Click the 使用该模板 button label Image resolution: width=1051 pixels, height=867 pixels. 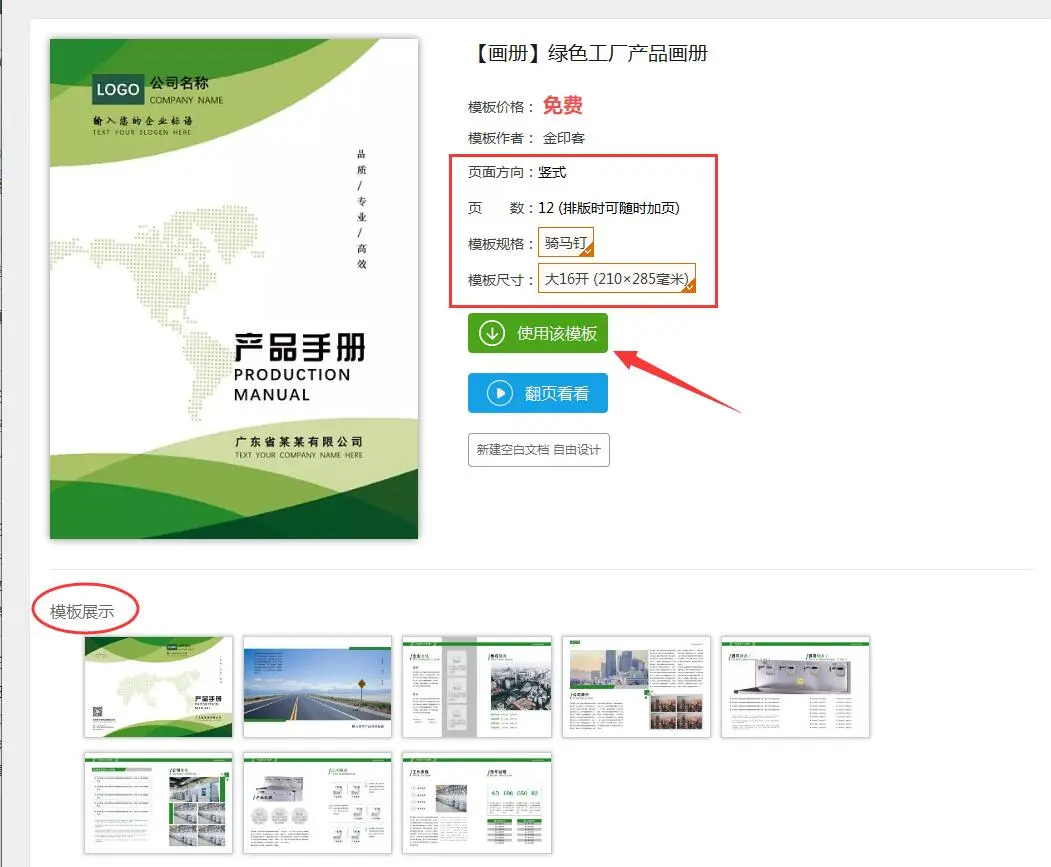[556, 334]
